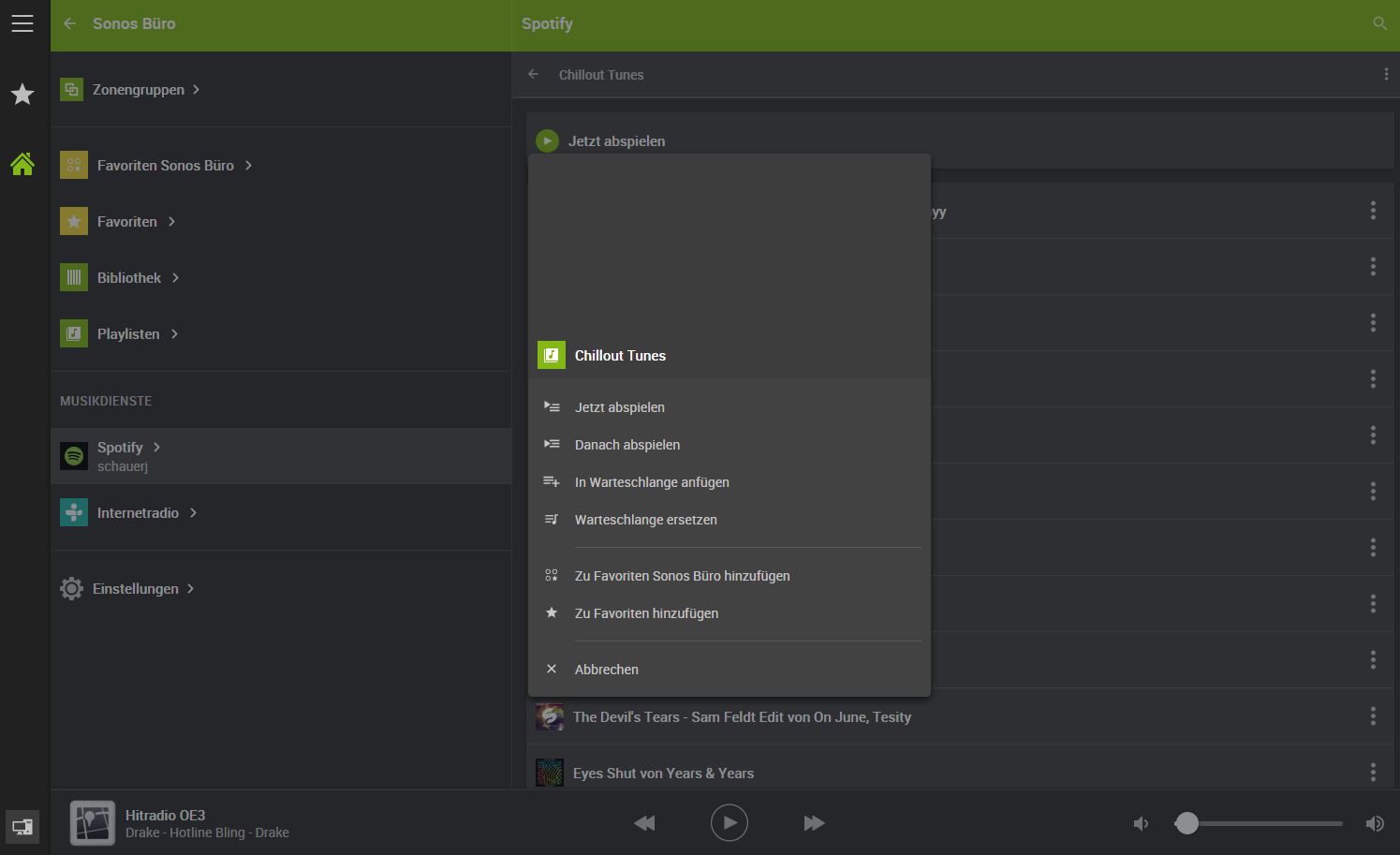Click the Hitradio OE3 station artwork
The image size is (1400, 855).
[x=93, y=823]
